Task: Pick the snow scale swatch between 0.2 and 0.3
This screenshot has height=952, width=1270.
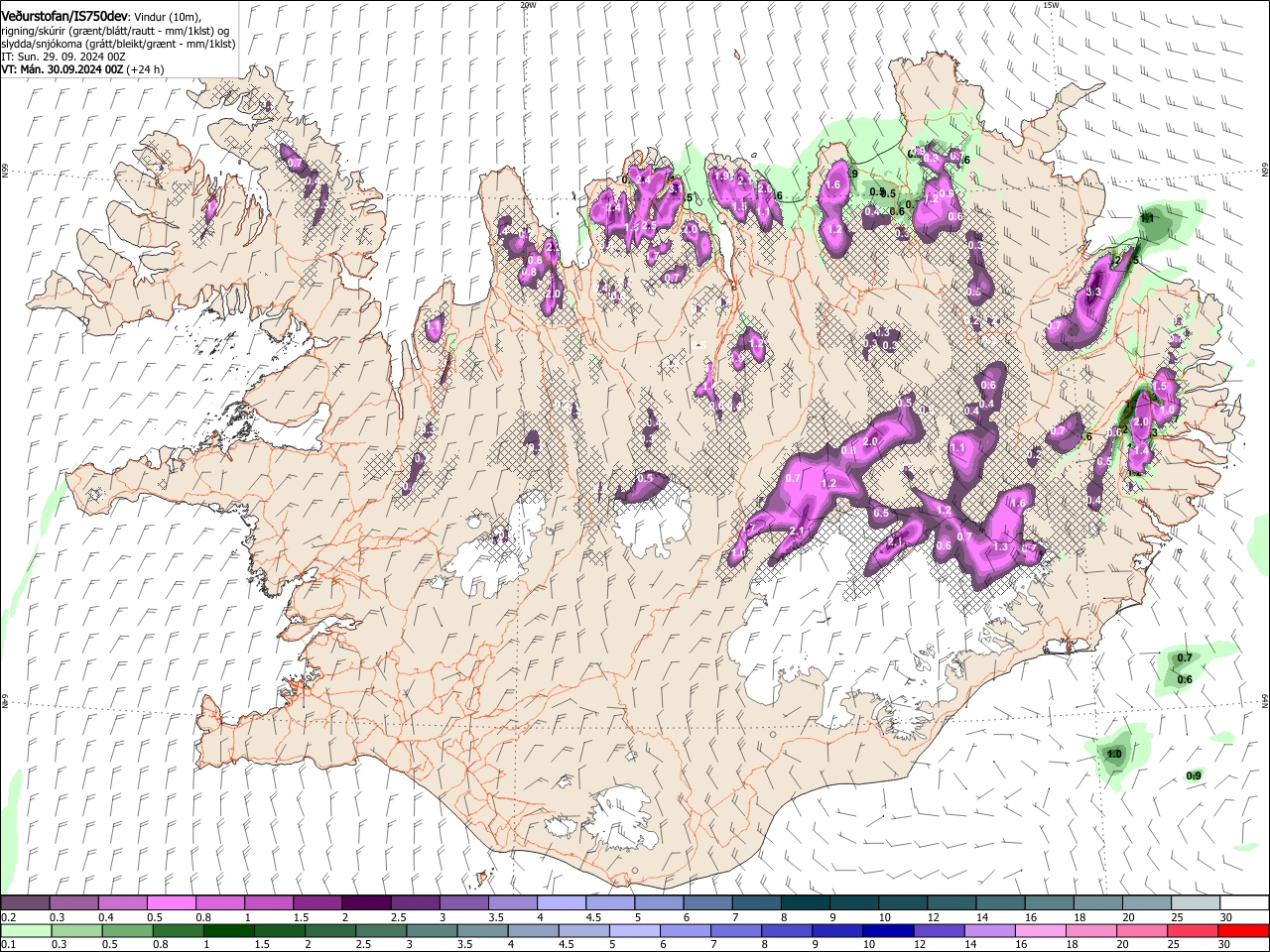Action: [x=25, y=902]
